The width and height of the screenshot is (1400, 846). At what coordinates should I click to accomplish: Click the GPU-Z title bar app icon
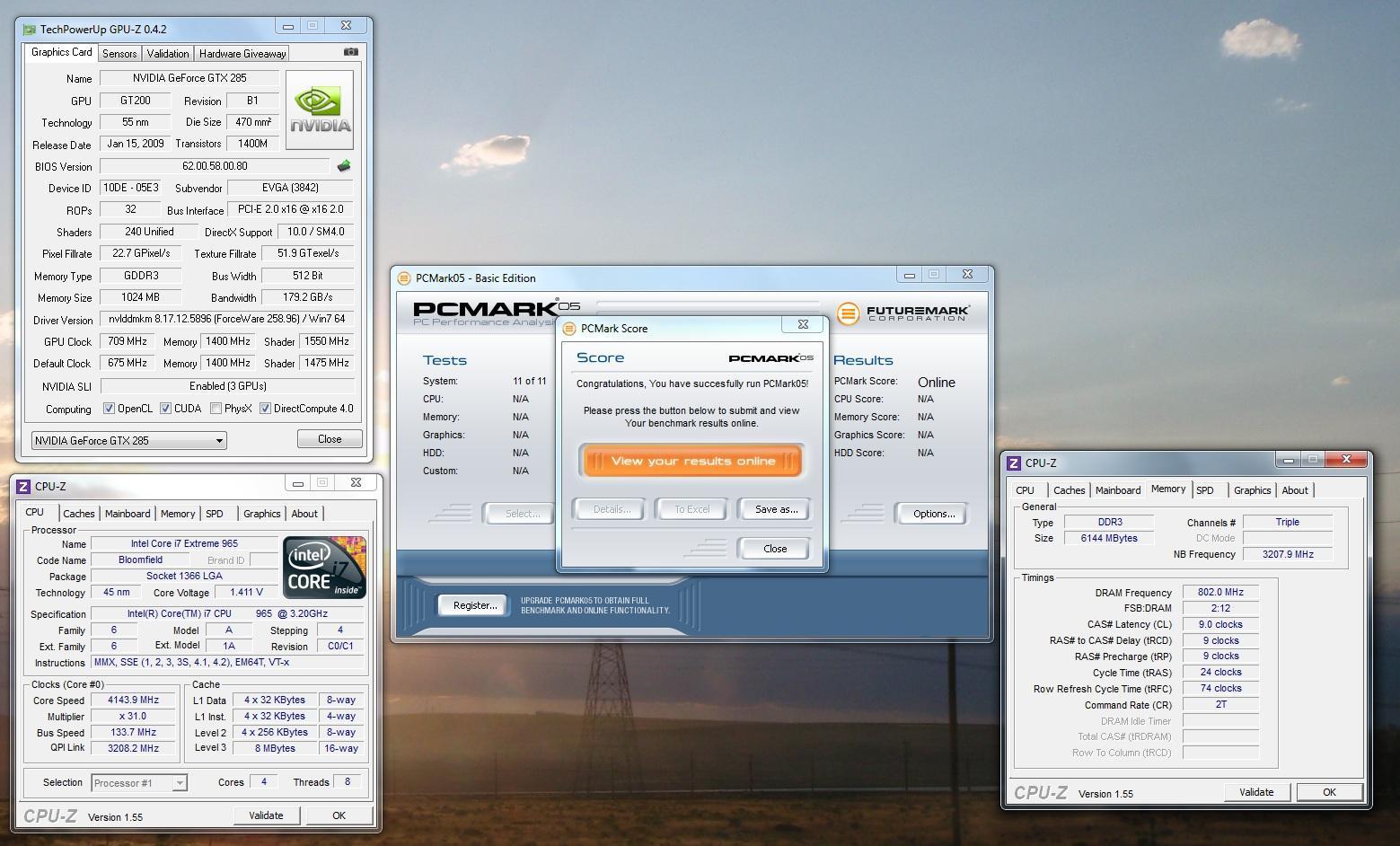[x=30, y=30]
